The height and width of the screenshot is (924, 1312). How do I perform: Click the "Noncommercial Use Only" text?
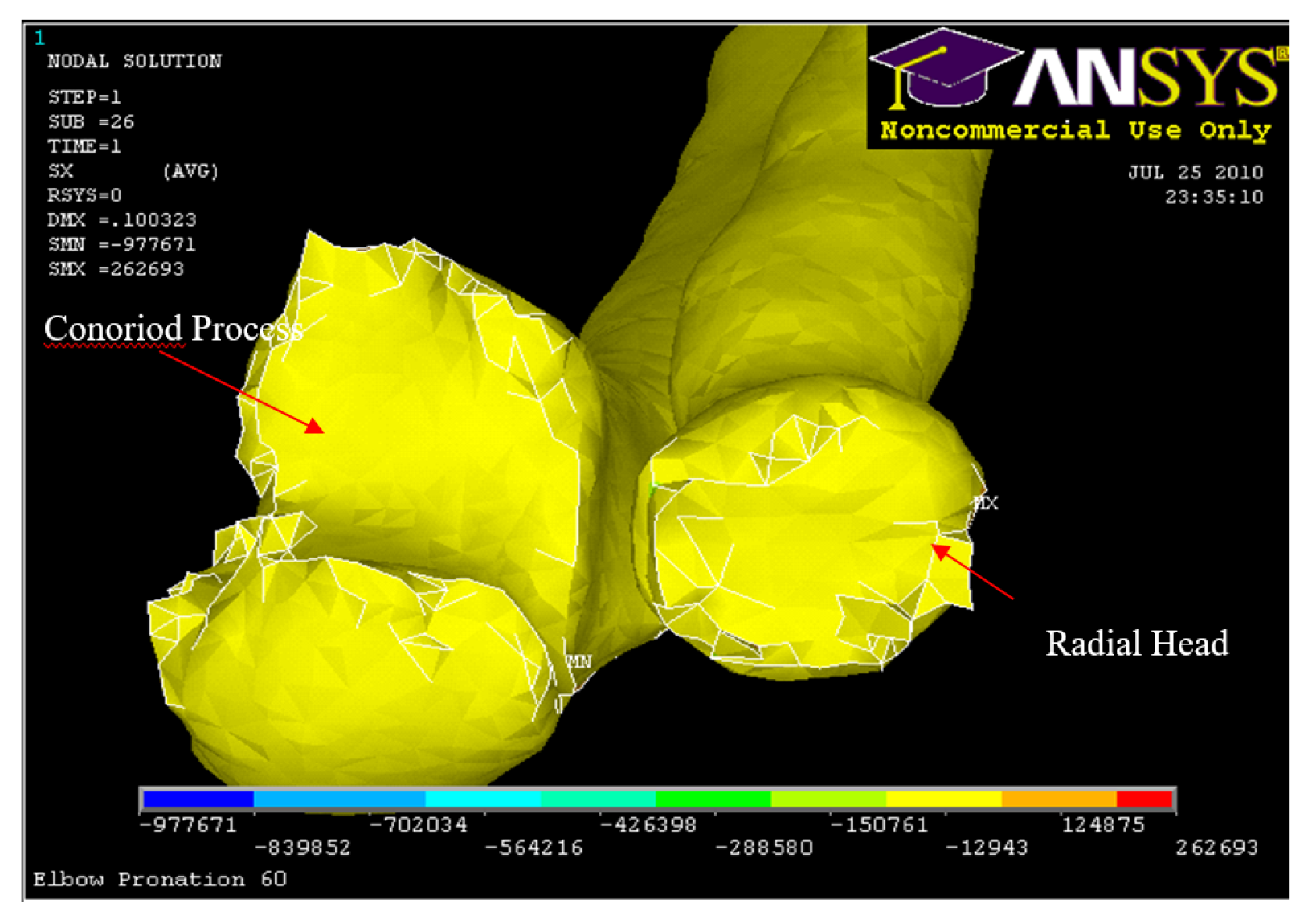1075,130
